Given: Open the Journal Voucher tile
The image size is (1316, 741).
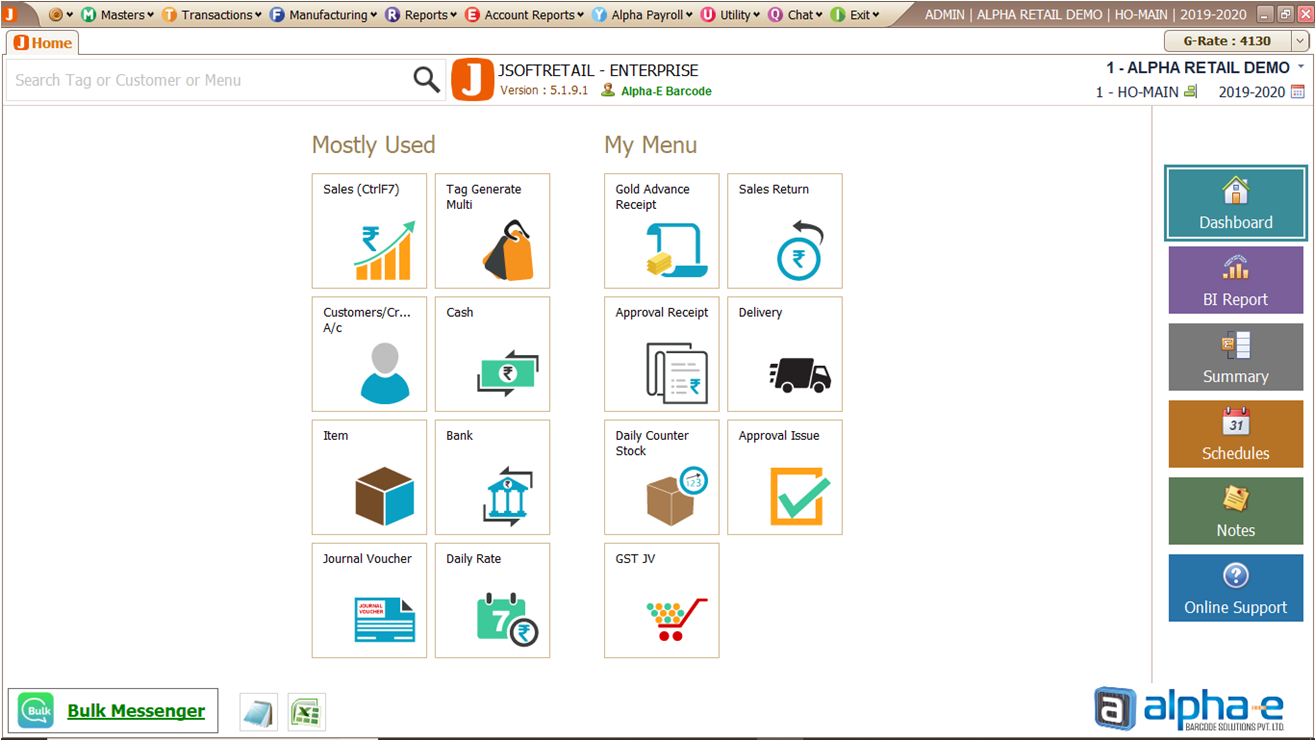Looking at the screenshot, I should (x=369, y=600).
